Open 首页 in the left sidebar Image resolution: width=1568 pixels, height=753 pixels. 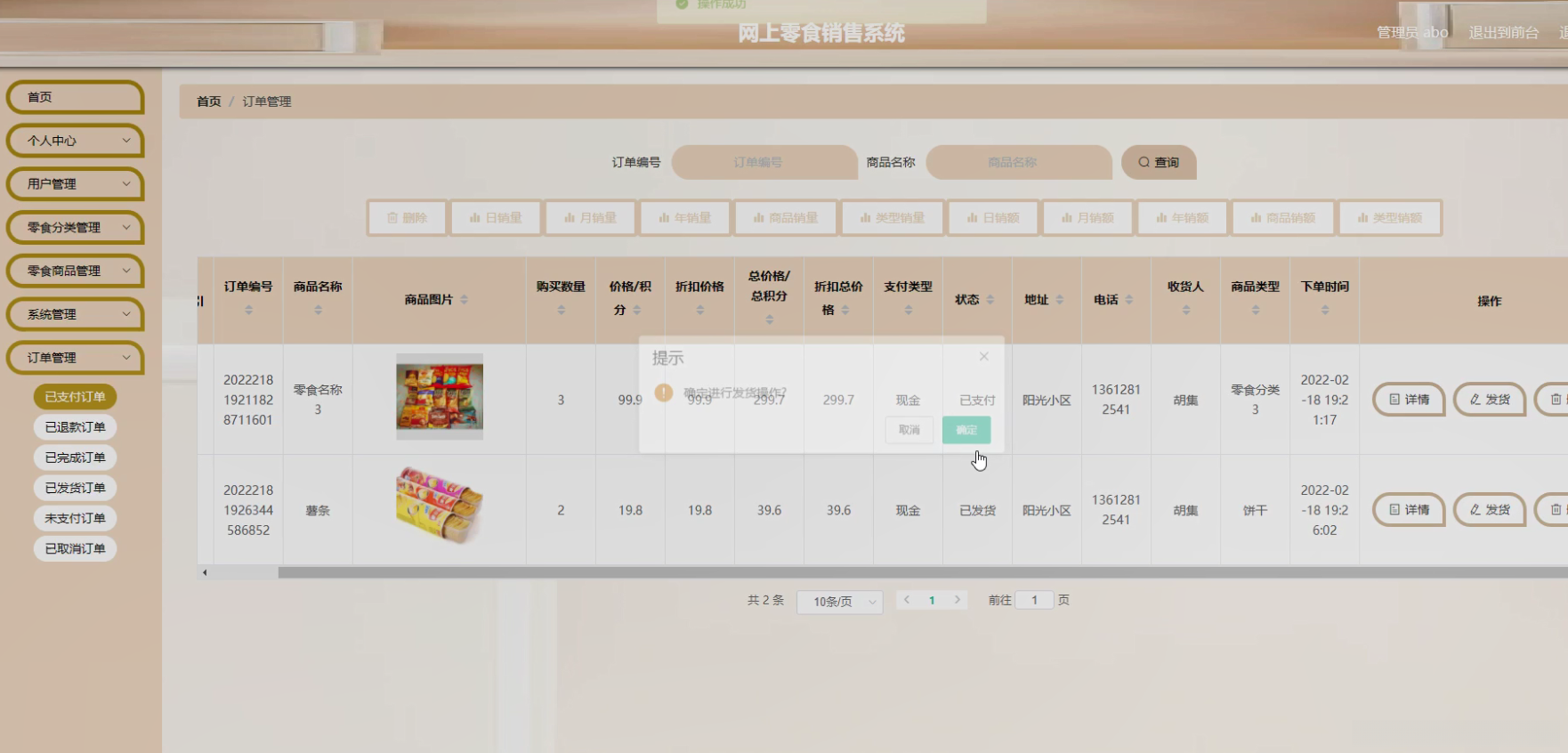76,97
